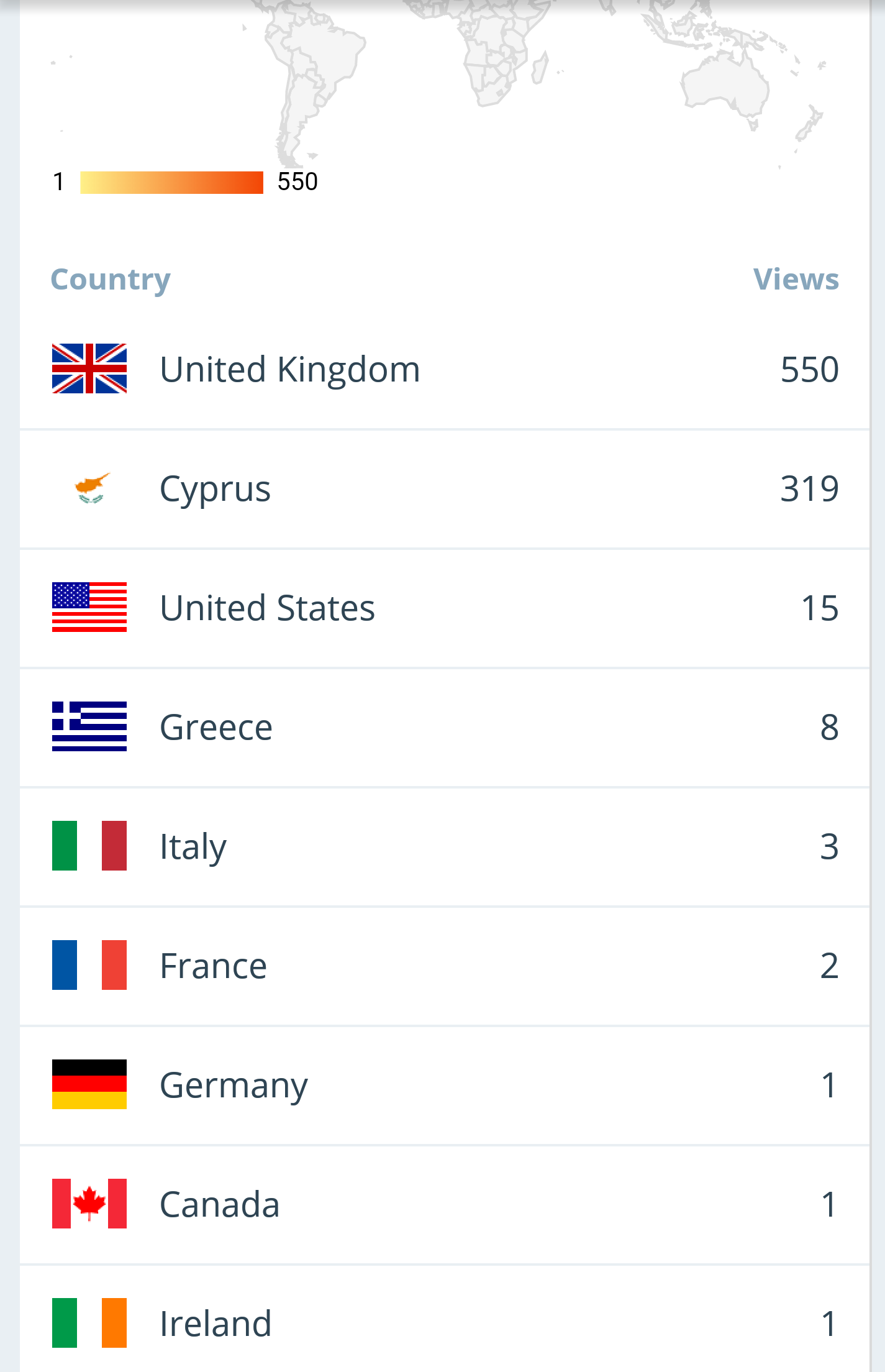Click the Italy flag icon

pyautogui.click(x=89, y=846)
